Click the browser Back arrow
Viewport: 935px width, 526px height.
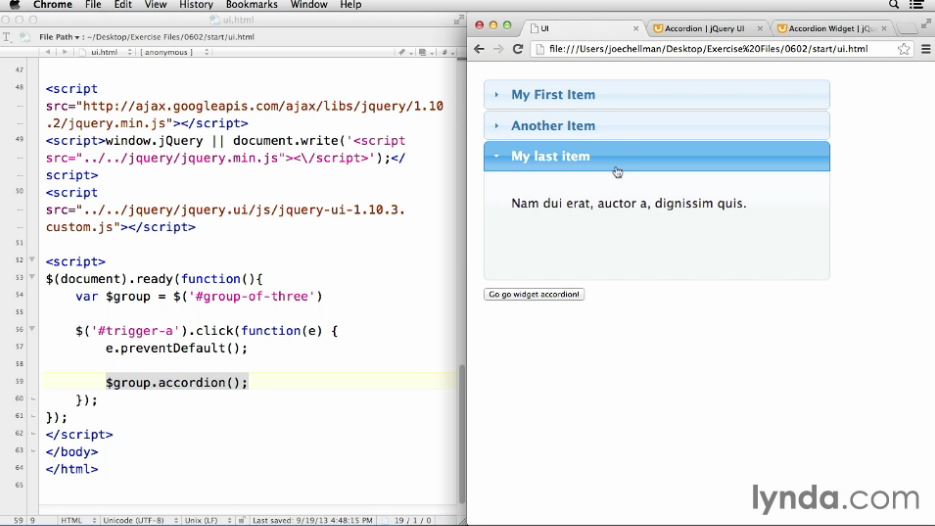(479, 49)
